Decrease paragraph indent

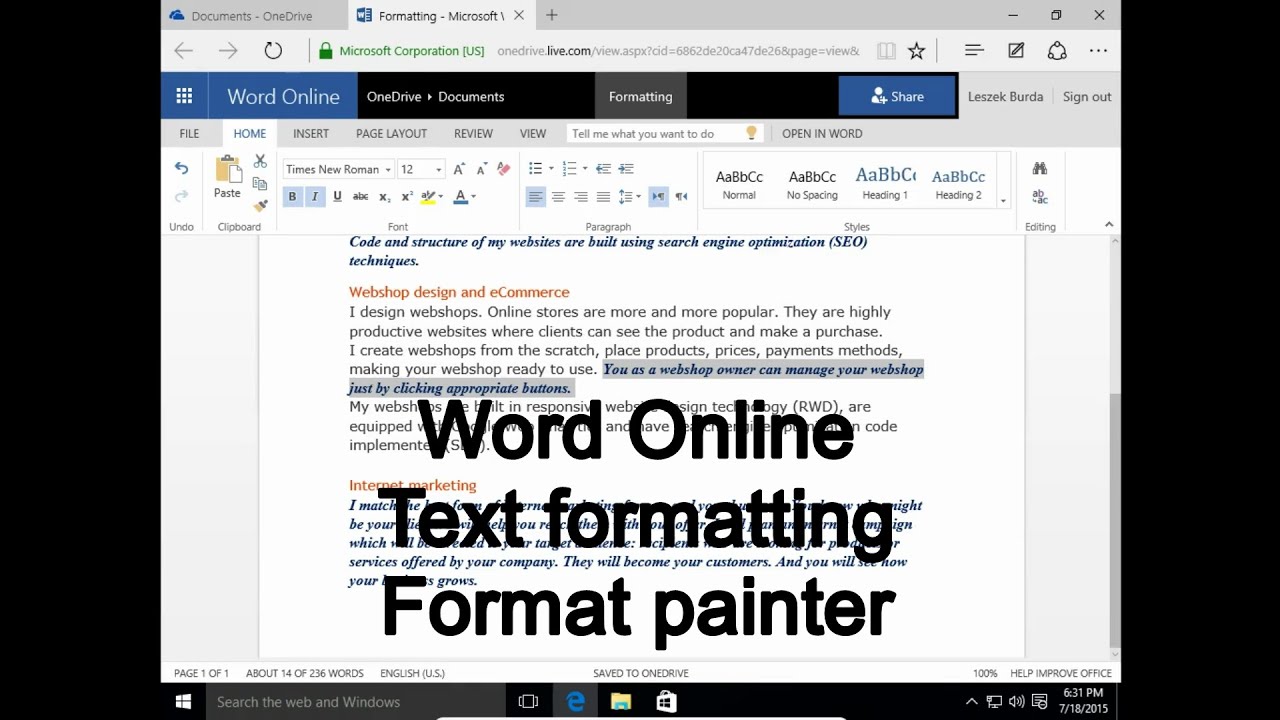(603, 169)
